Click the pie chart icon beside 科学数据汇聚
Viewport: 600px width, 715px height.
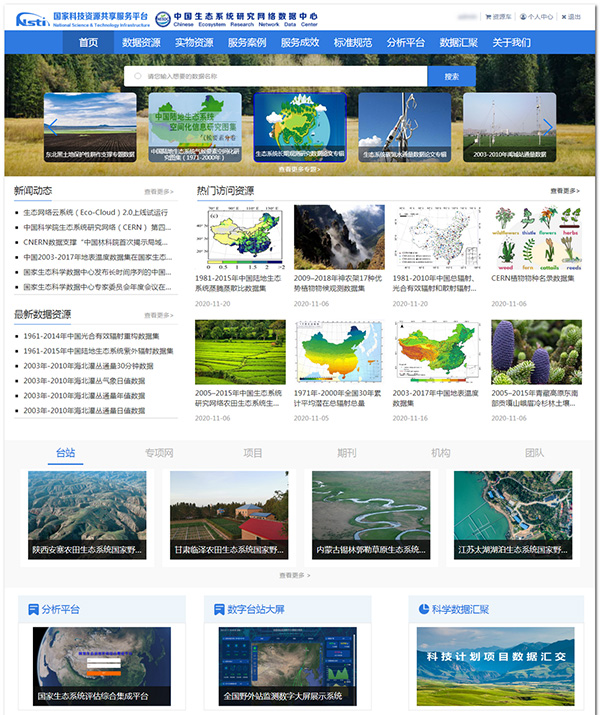423,609
